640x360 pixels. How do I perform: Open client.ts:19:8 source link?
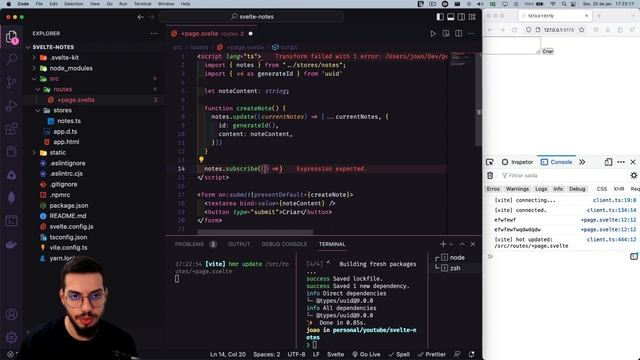tap(614, 200)
